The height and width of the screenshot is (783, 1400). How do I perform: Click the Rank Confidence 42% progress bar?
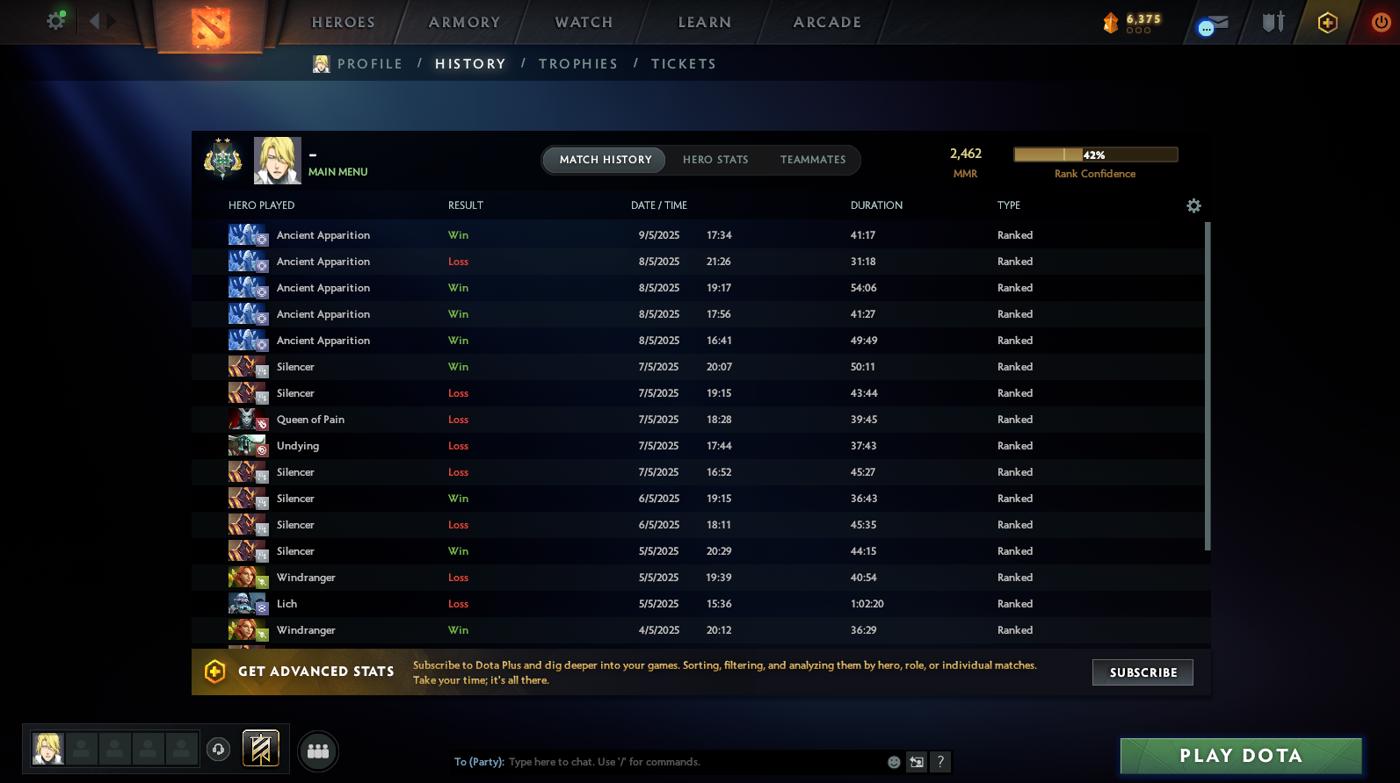click(x=1095, y=155)
